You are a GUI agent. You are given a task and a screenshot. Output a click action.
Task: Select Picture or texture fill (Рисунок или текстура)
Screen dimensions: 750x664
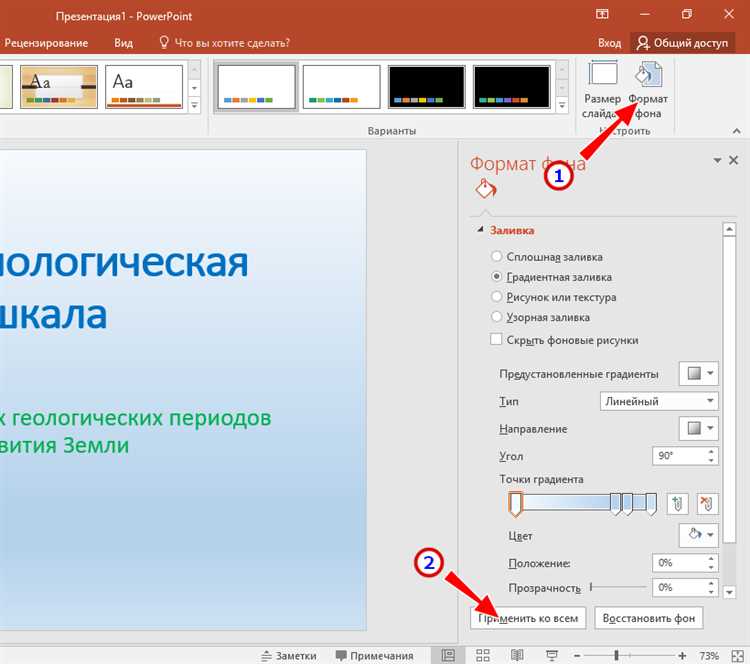496,297
